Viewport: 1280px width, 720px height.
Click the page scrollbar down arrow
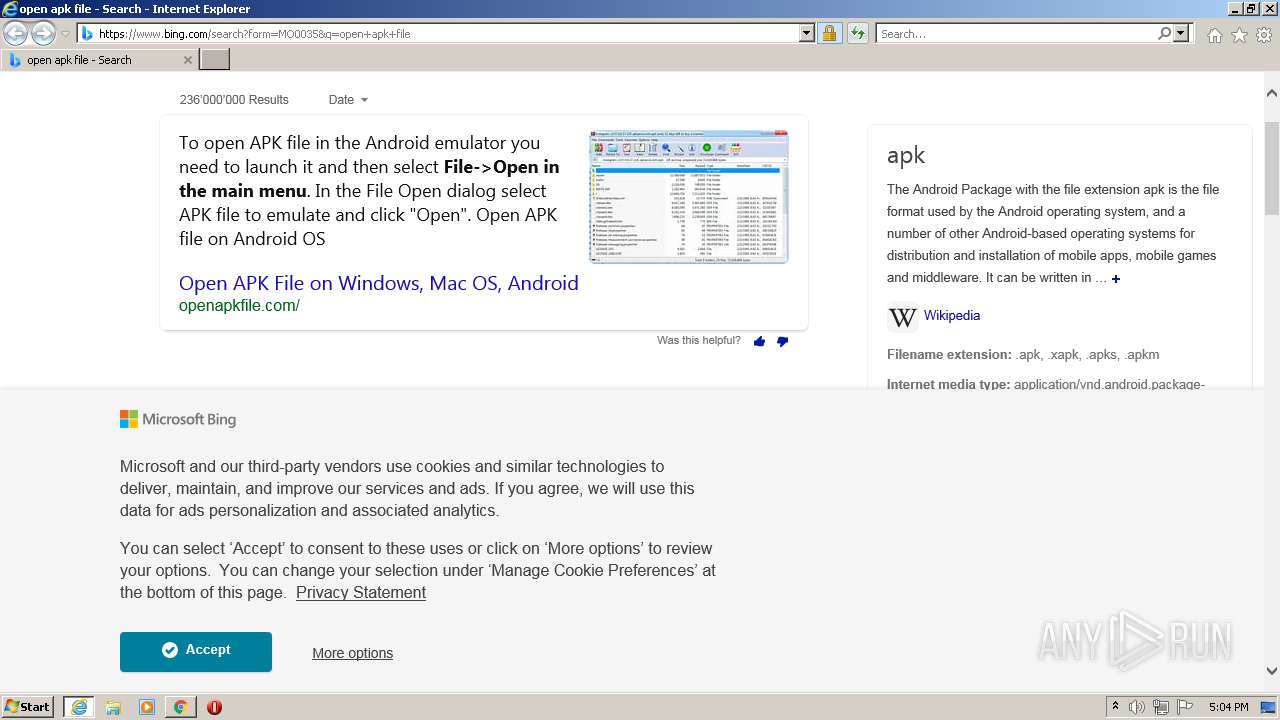(x=1271, y=671)
